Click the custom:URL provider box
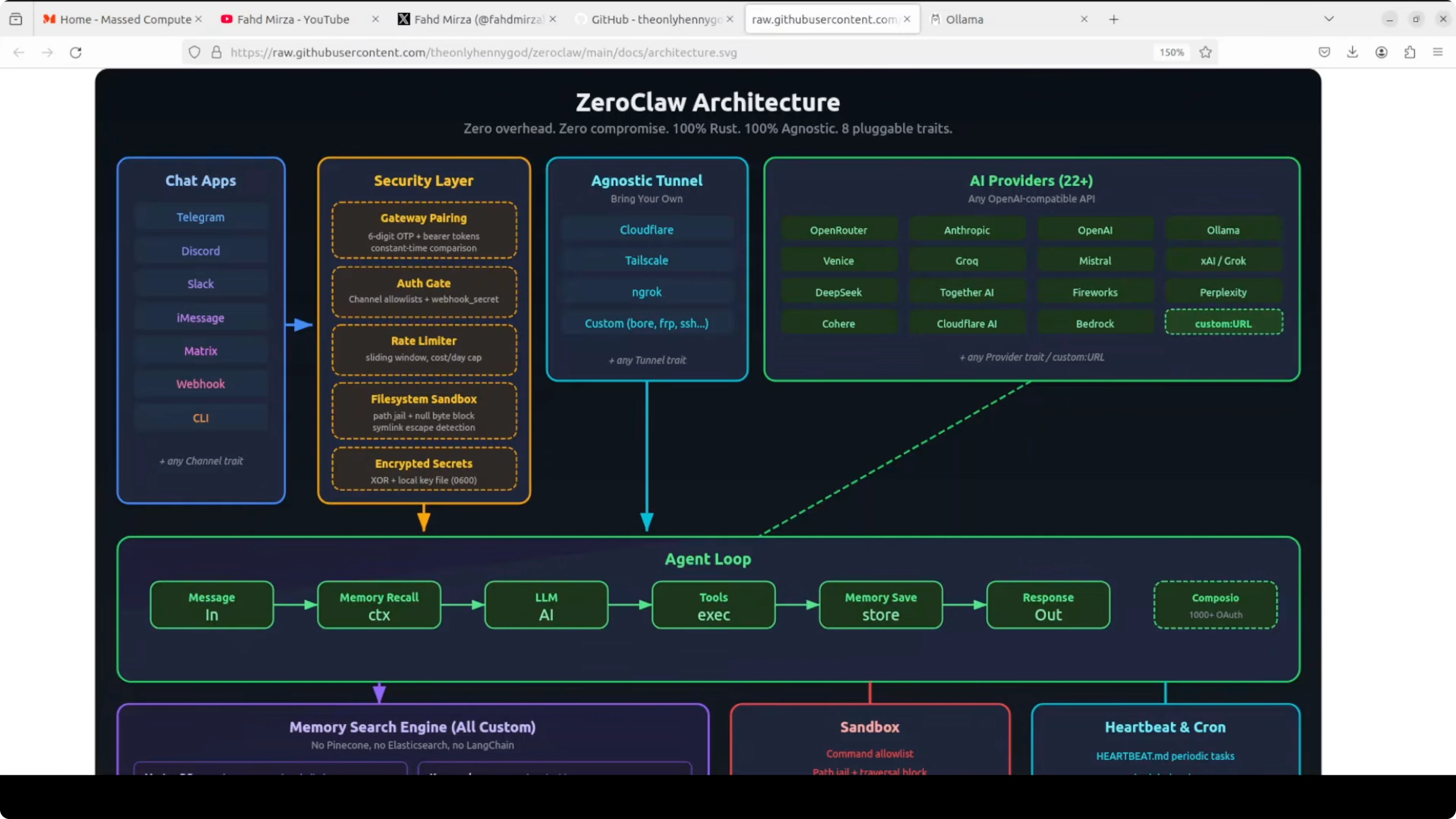The image size is (1456, 819). [x=1223, y=323]
